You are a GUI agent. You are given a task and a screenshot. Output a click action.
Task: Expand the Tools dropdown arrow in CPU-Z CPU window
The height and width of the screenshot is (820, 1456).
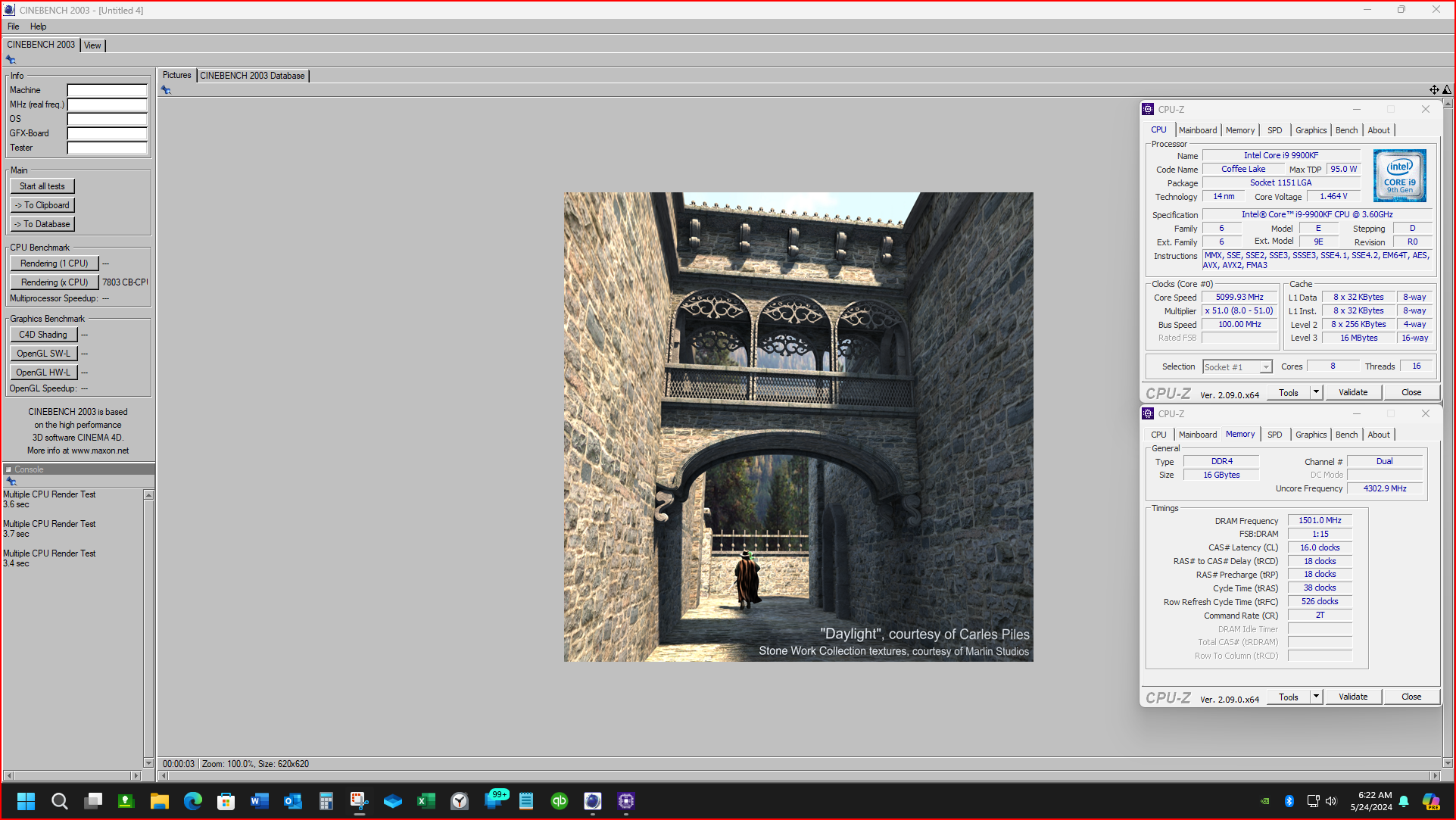pos(1316,392)
